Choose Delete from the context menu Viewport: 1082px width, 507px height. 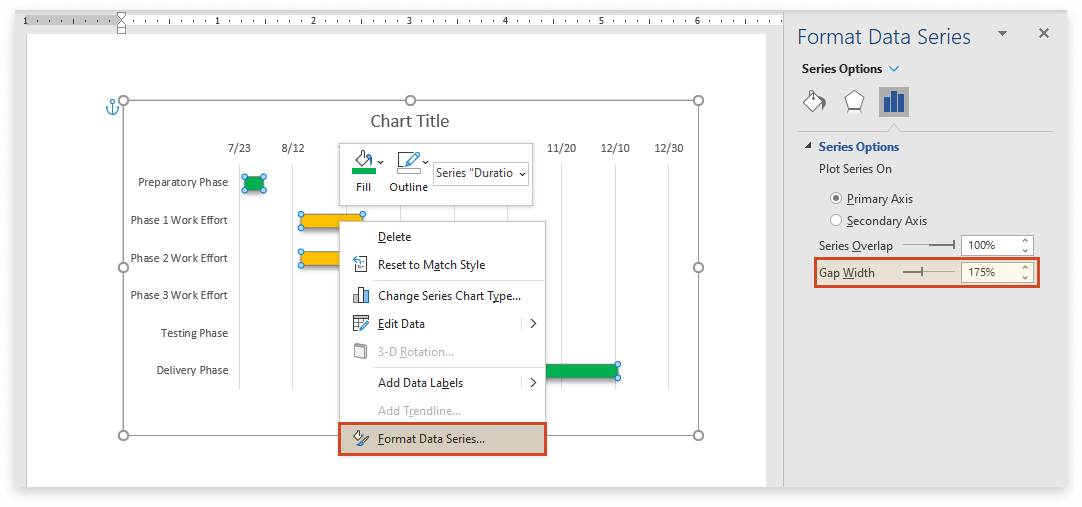pos(442,237)
